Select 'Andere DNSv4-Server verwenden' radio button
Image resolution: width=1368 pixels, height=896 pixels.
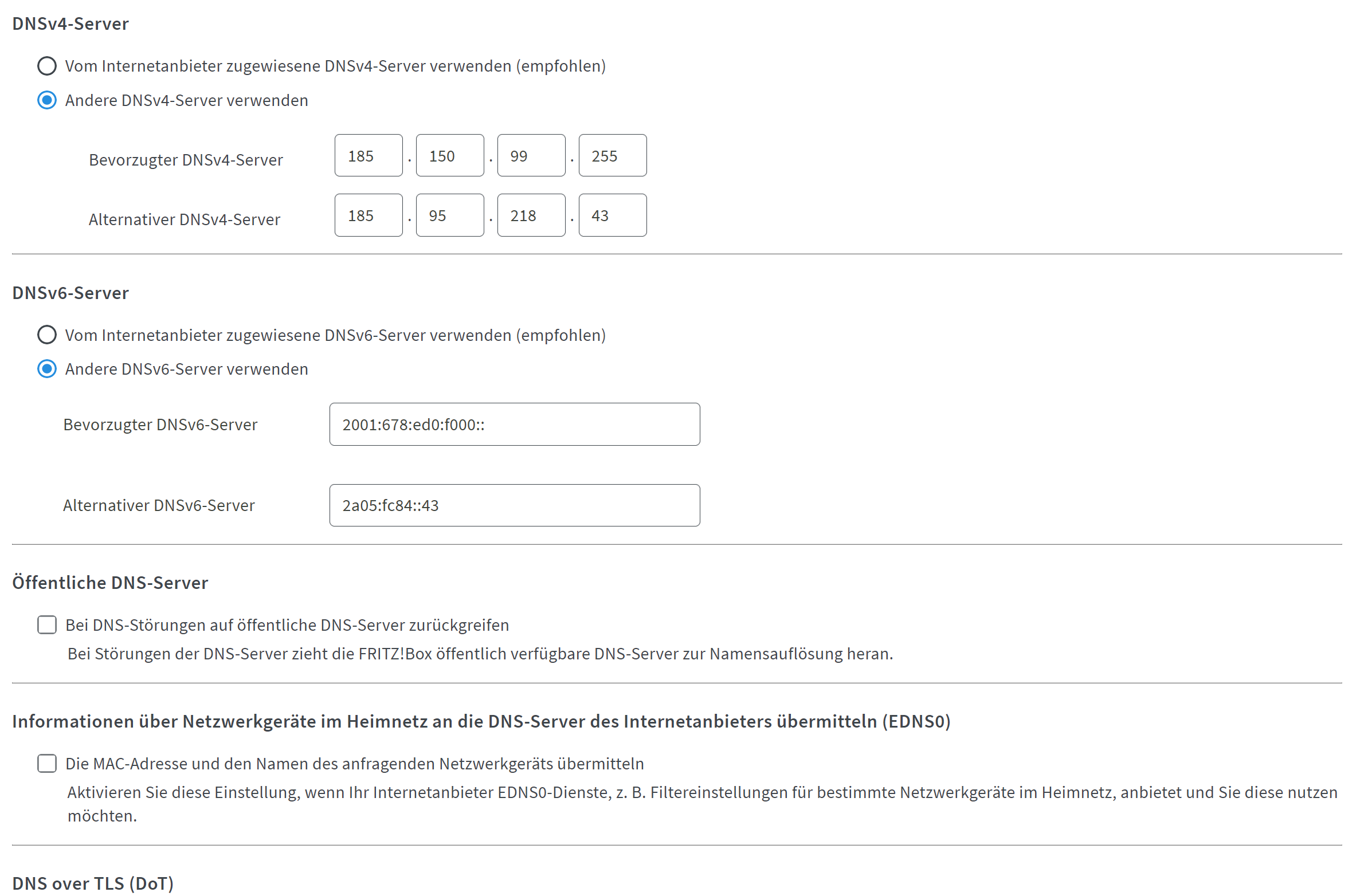(x=47, y=101)
